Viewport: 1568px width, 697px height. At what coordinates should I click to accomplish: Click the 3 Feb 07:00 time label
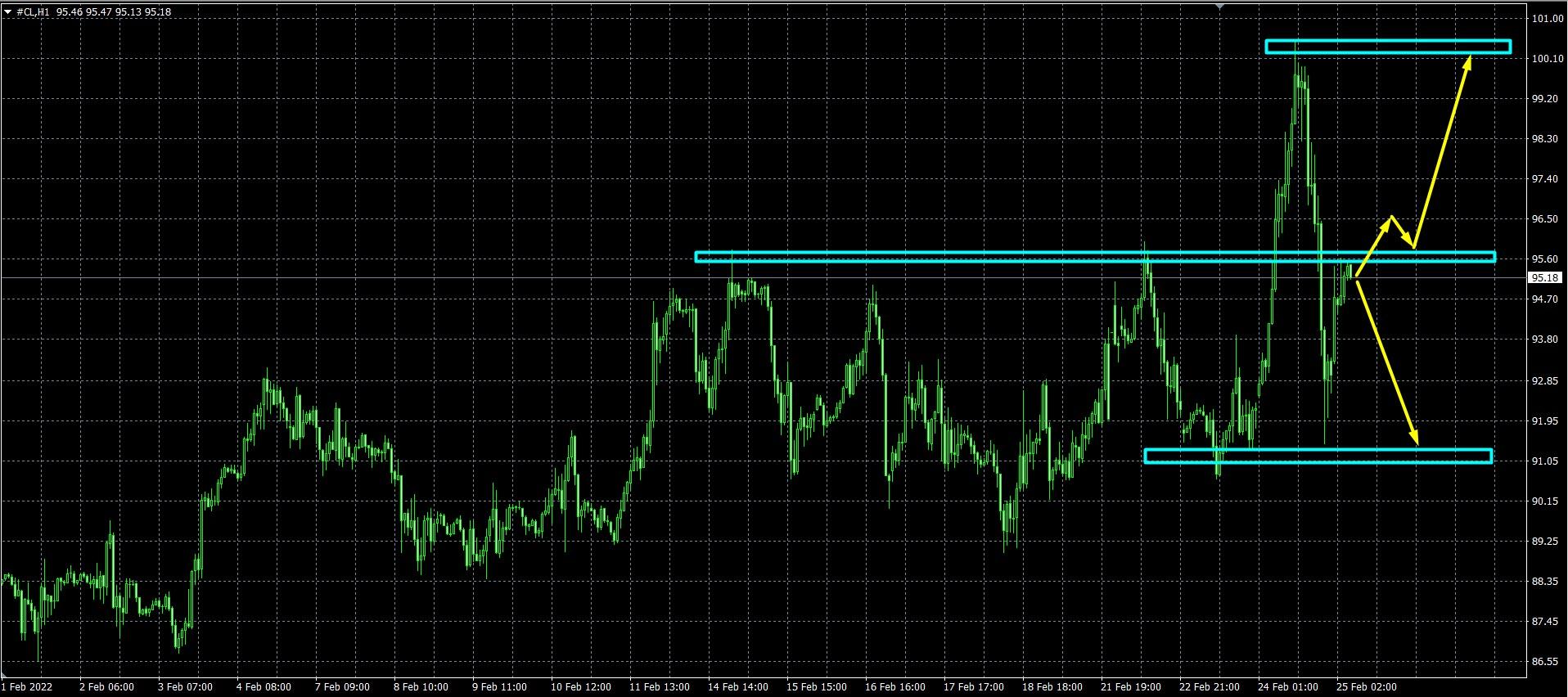(x=186, y=687)
